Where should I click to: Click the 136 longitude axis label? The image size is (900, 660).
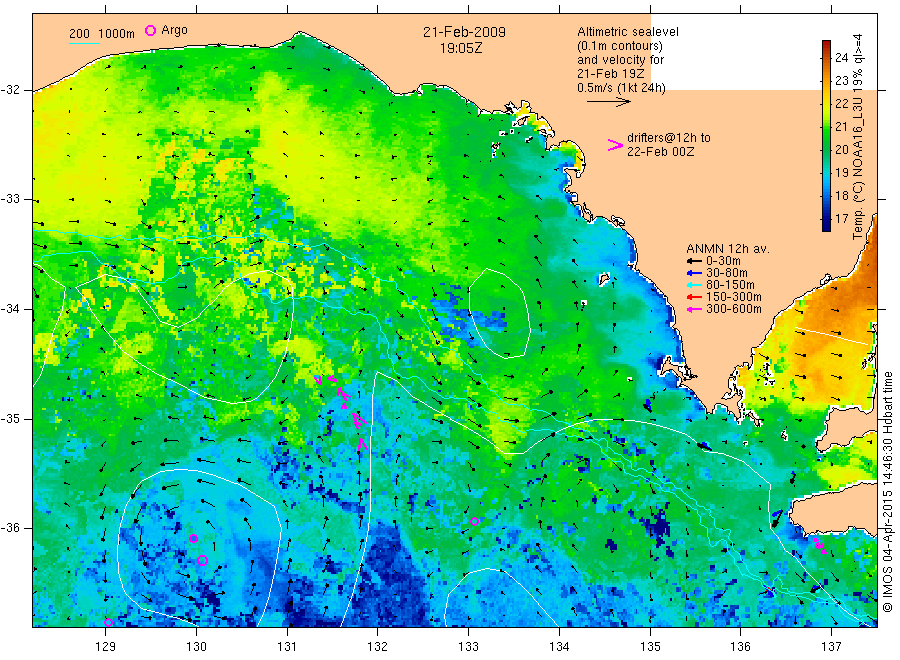pos(740,647)
